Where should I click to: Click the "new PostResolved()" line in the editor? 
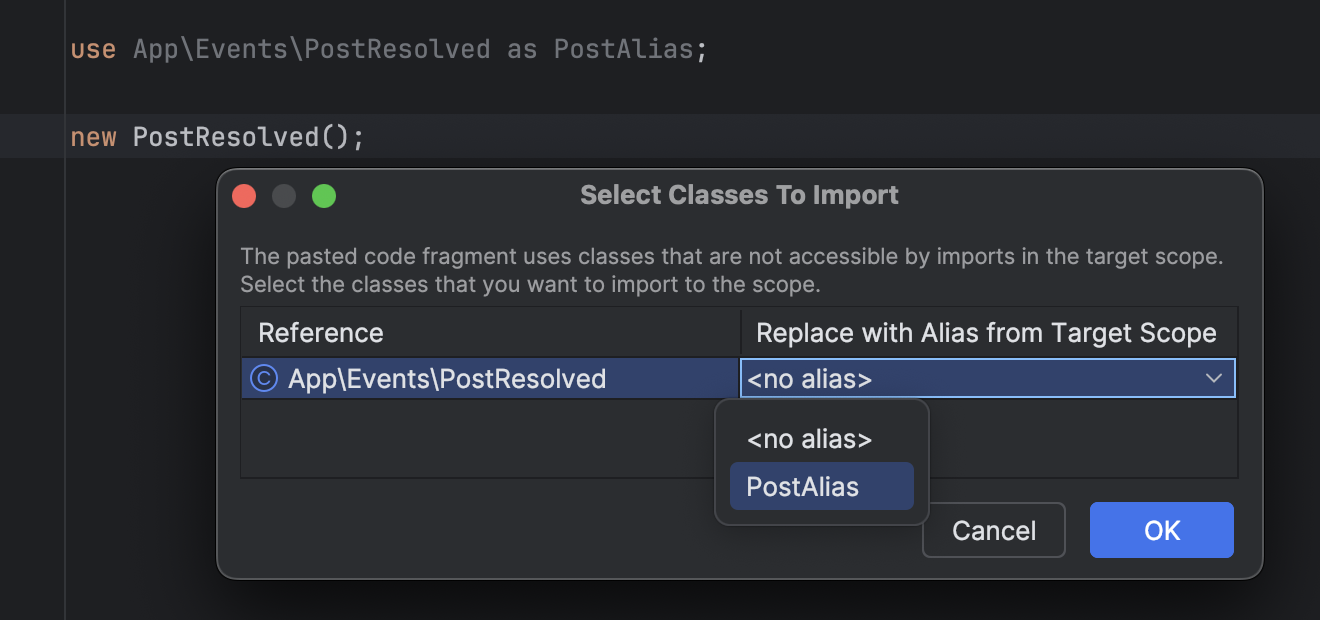215,136
